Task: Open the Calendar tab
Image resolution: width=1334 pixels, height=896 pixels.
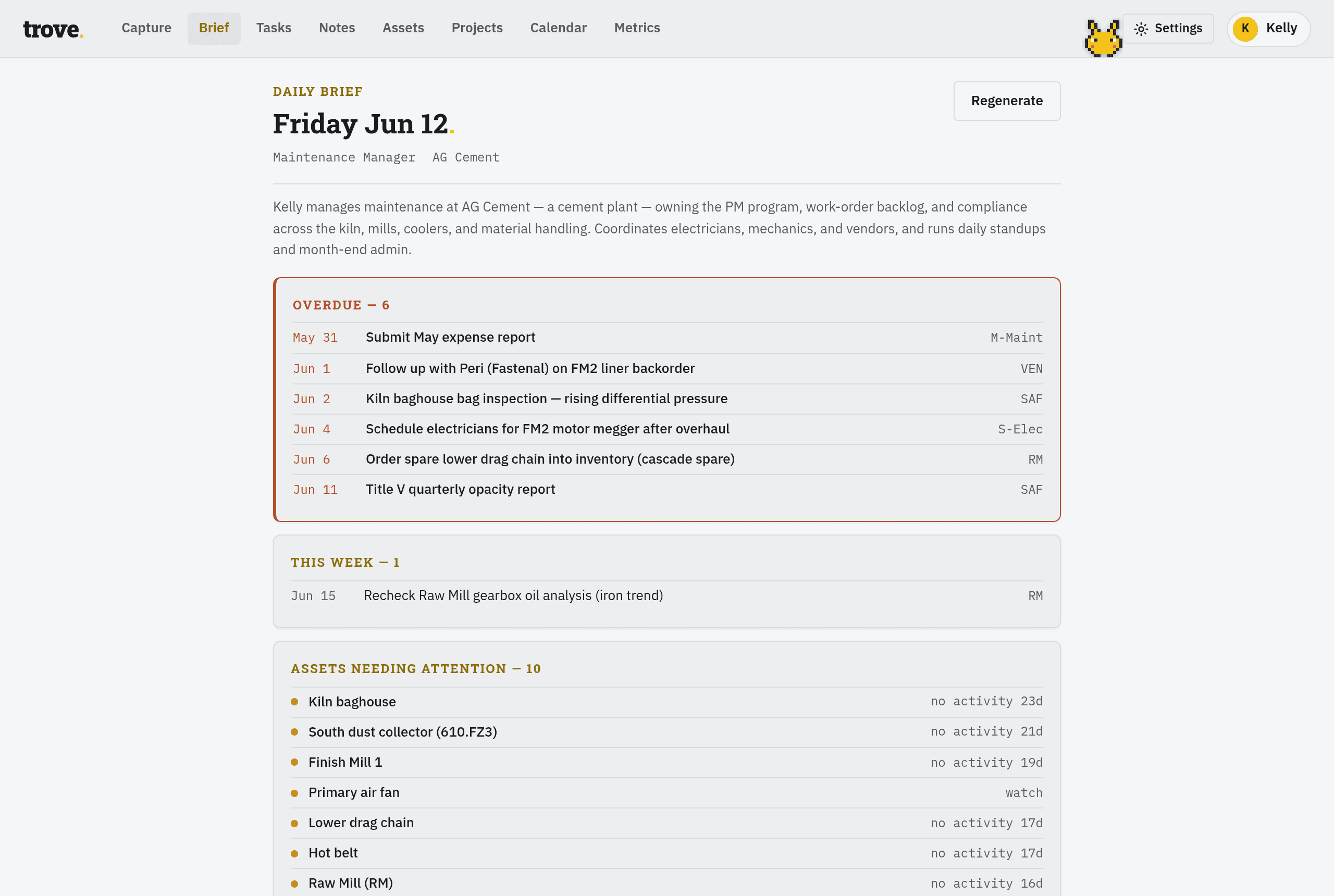Action: click(x=558, y=28)
